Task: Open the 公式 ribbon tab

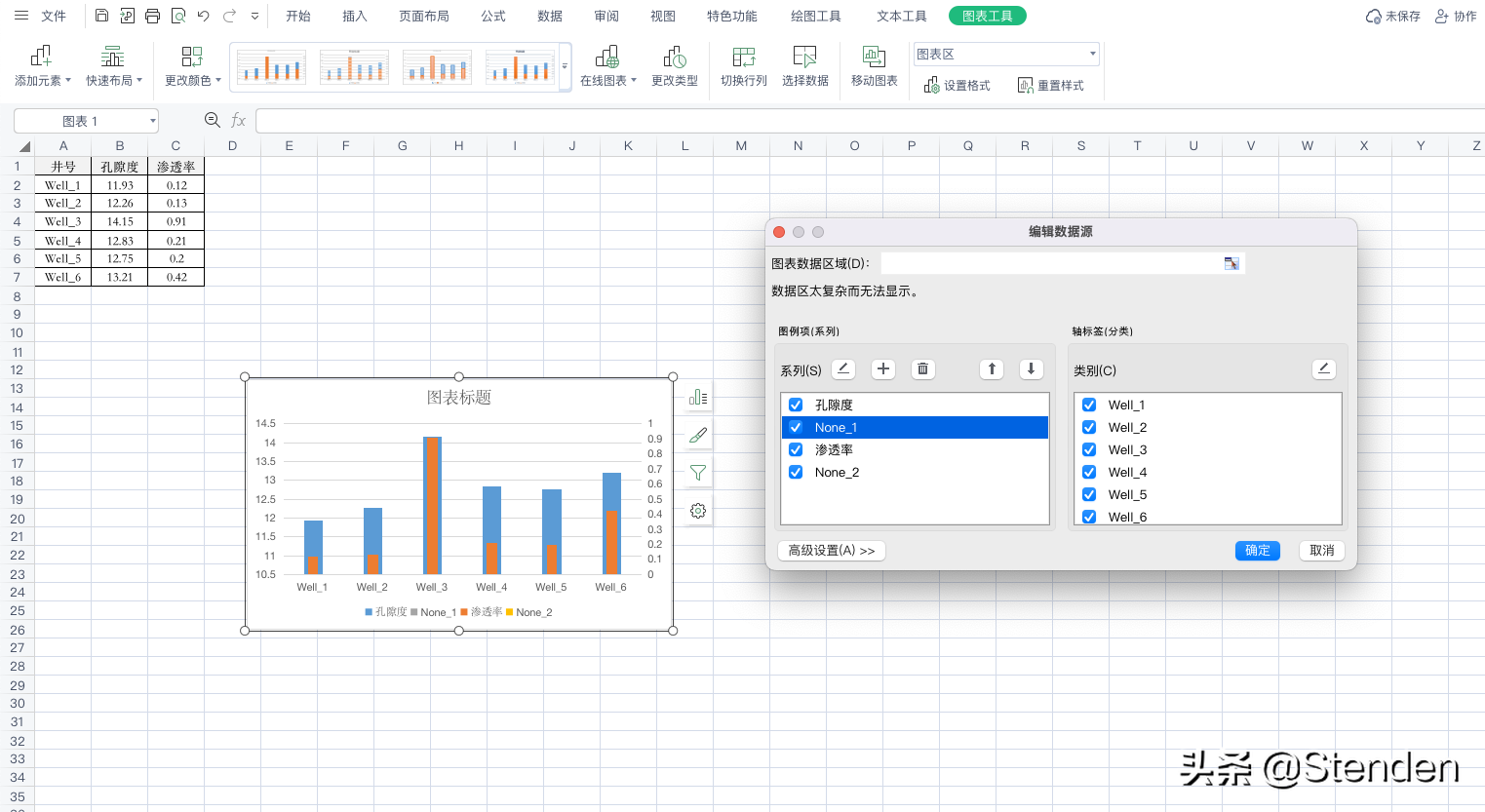Action: (493, 16)
